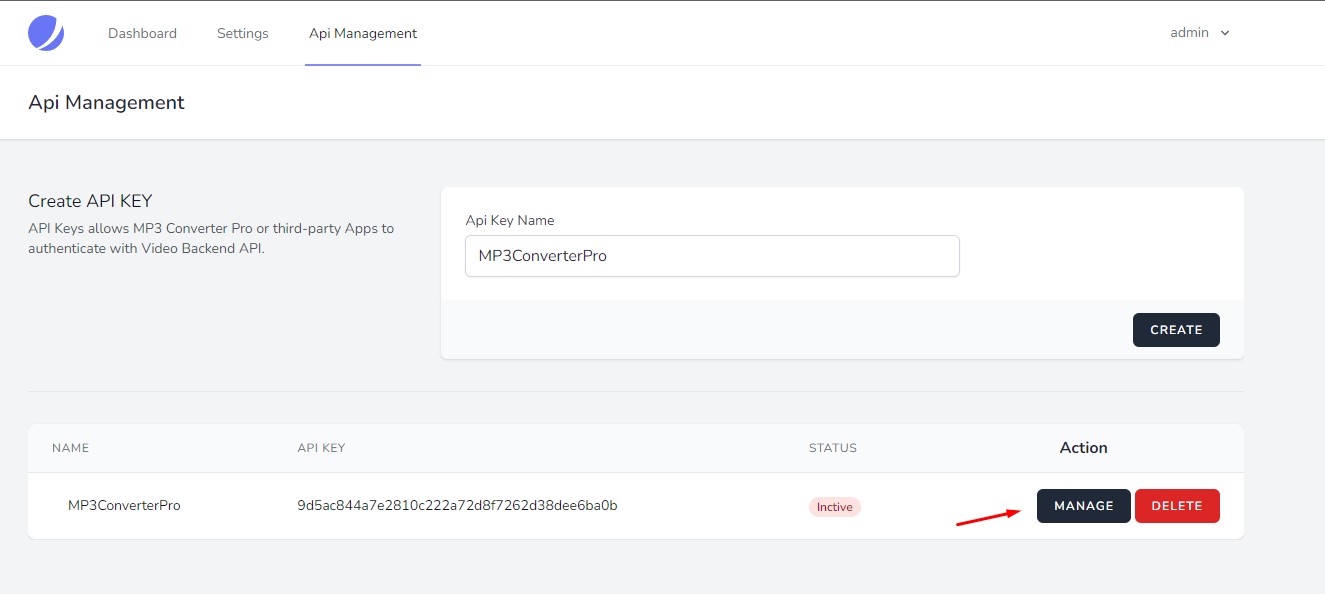Select the API key string 9d5ac844a7e...

coord(457,506)
